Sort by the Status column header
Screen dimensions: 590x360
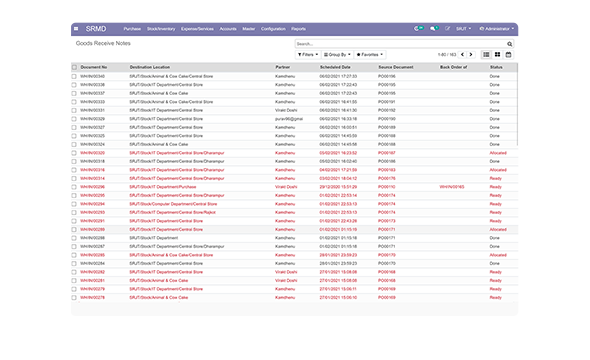[x=496, y=67]
